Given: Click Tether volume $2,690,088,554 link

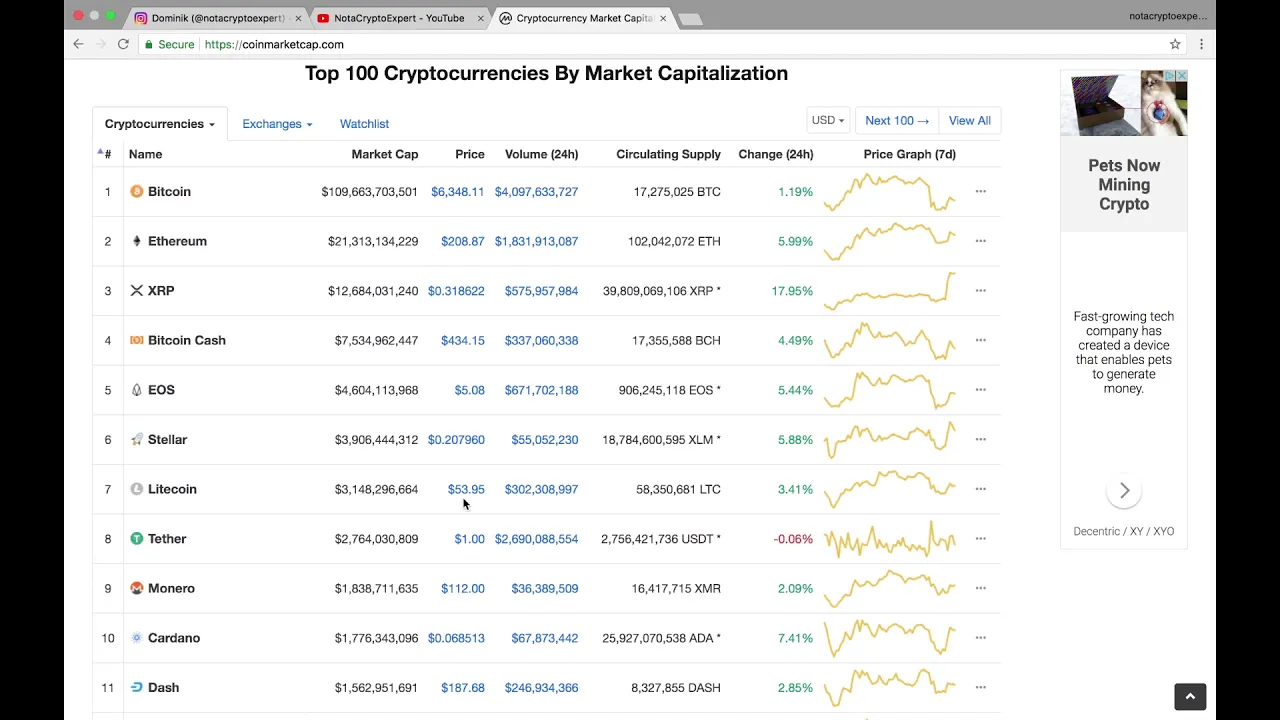Looking at the screenshot, I should click(x=536, y=538).
